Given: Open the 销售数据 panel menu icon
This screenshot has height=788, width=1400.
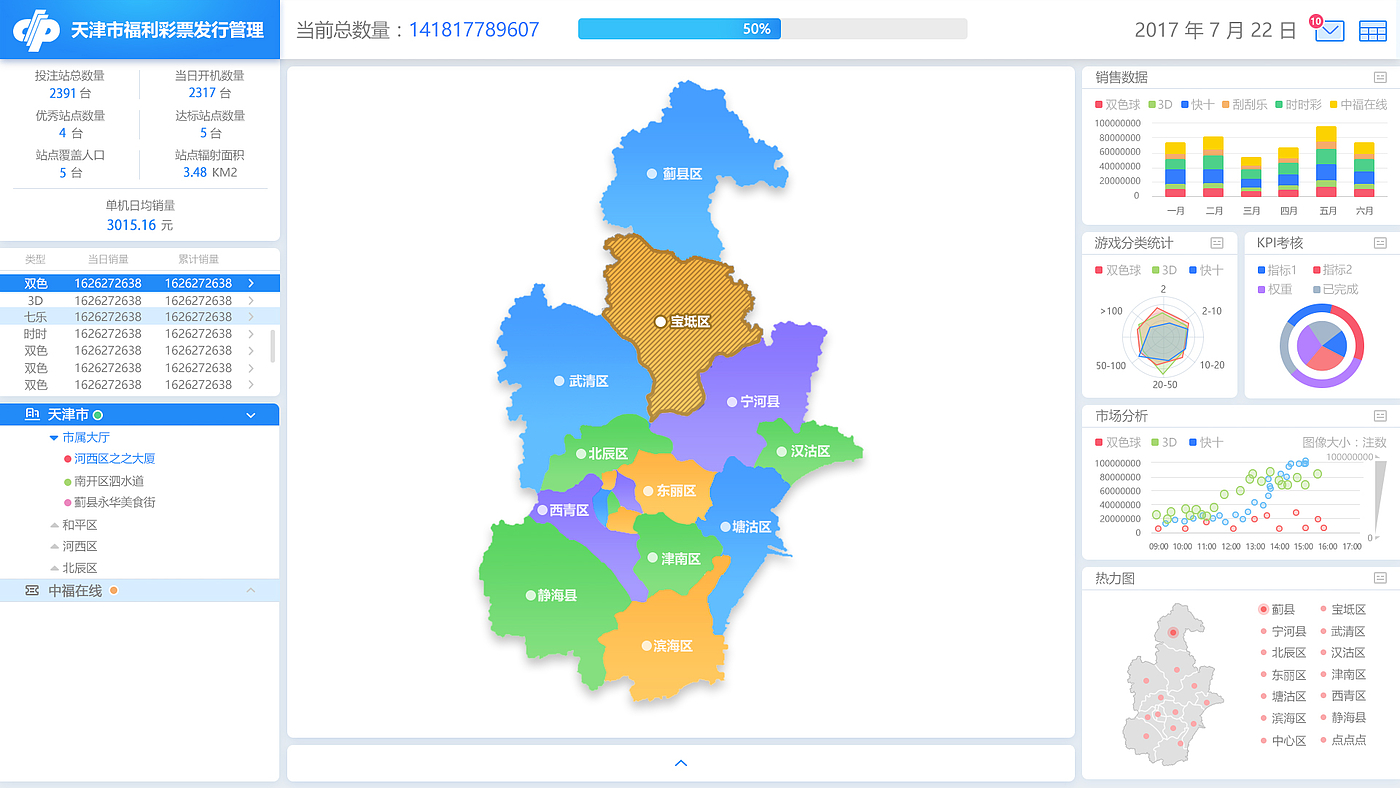Looking at the screenshot, I should tap(1380, 77).
